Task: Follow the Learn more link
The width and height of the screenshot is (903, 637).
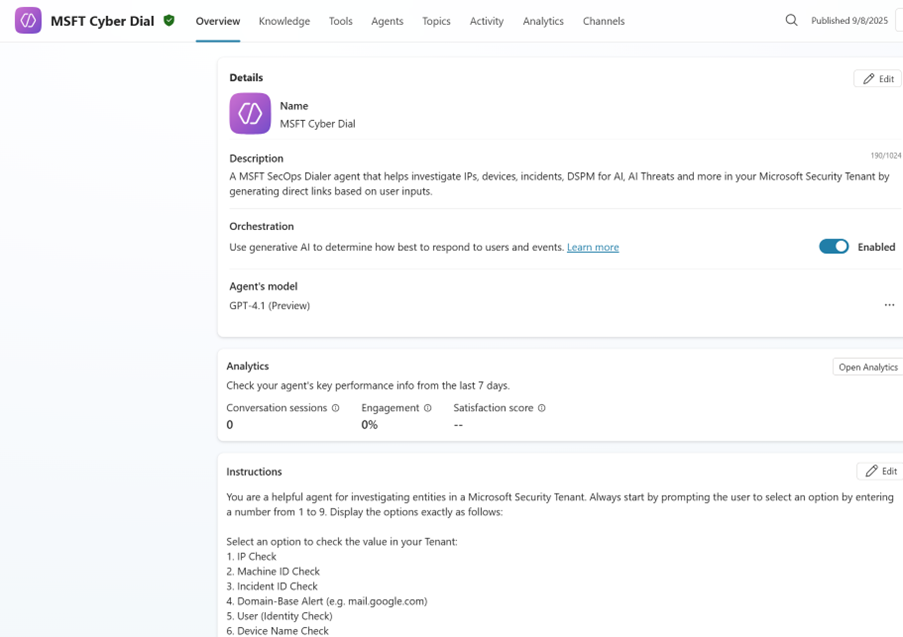Action: [593, 247]
